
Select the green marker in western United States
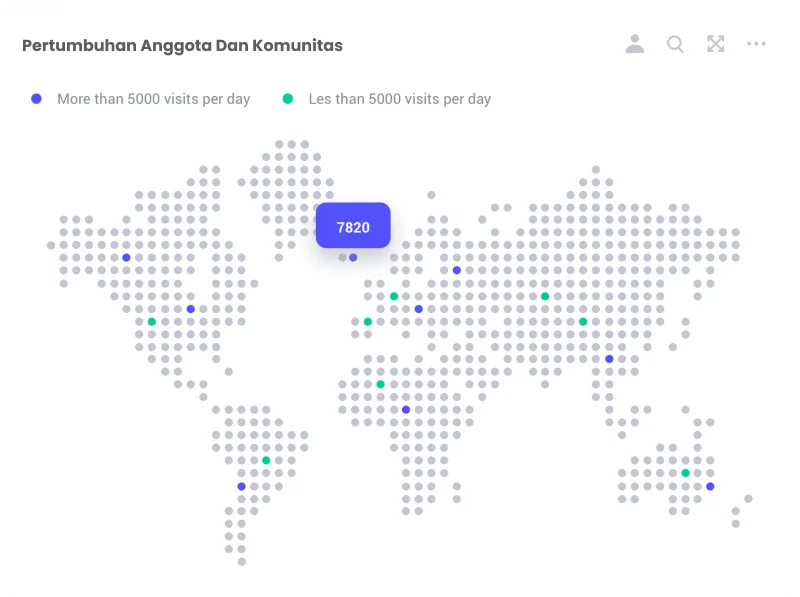coord(152,322)
